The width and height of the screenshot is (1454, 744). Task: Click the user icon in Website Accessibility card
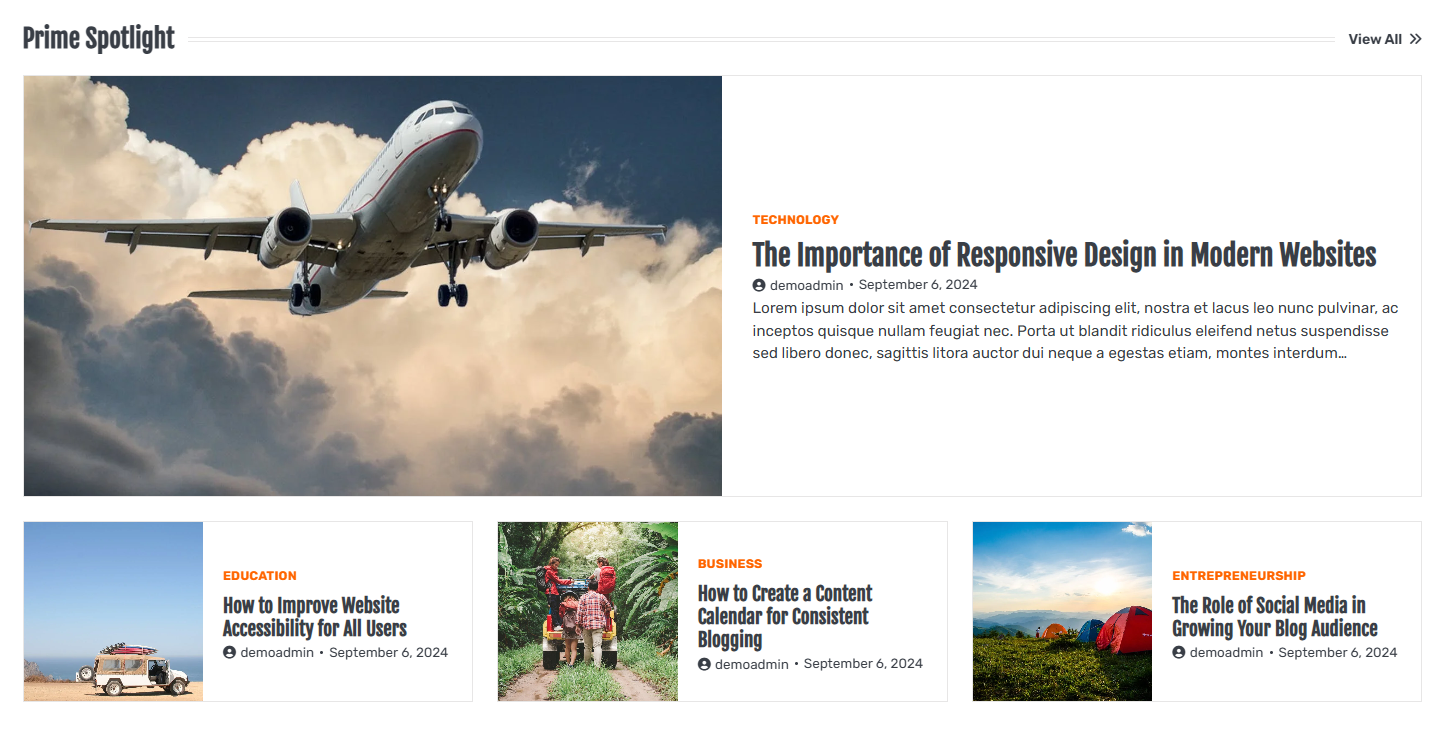(229, 653)
